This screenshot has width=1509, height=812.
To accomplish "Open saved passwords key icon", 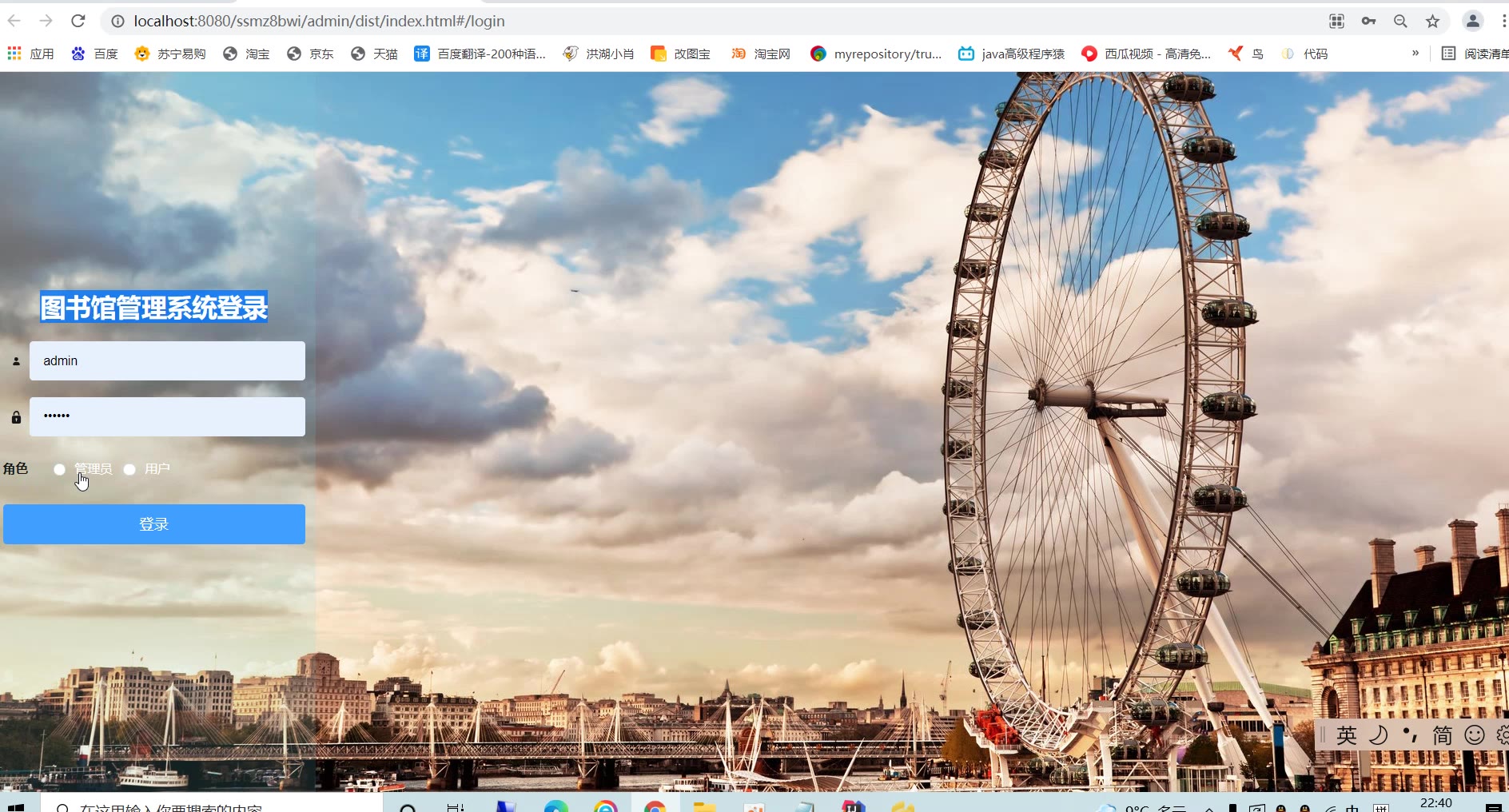I will [1368, 22].
